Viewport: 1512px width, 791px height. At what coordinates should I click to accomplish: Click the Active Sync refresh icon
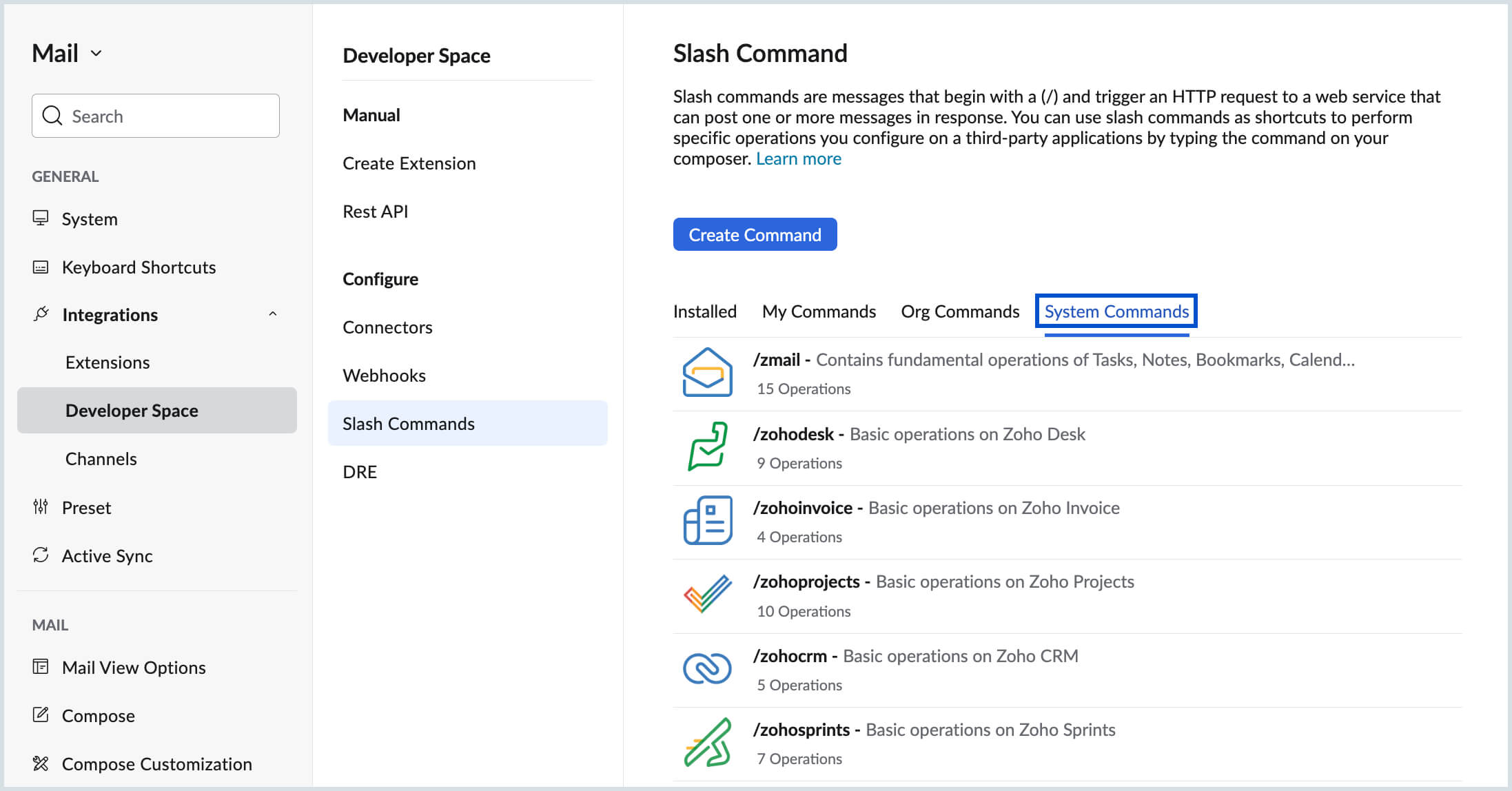41,555
